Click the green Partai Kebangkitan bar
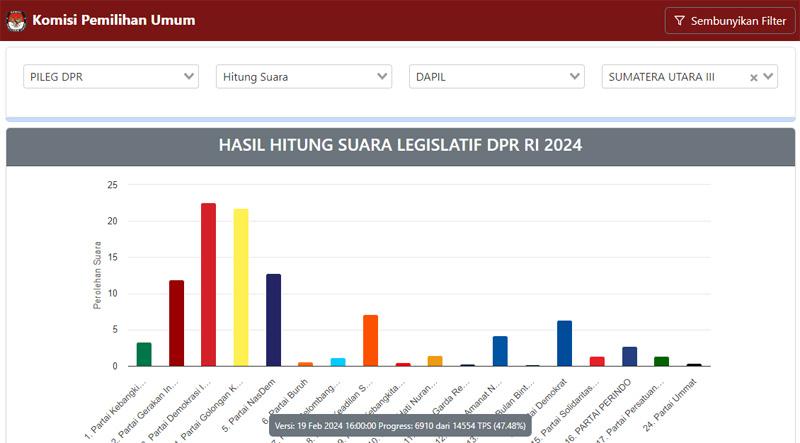 (x=144, y=354)
